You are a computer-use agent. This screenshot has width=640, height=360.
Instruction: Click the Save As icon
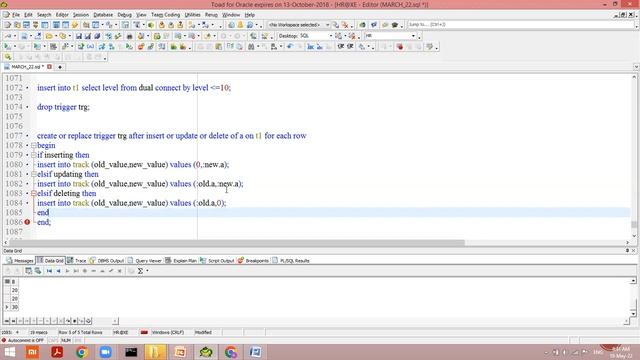[x=87, y=36]
